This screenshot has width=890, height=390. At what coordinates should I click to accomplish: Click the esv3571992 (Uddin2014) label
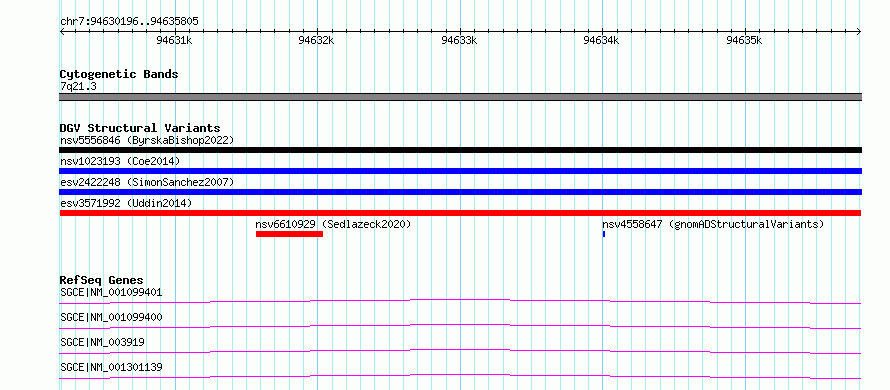tap(126, 203)
